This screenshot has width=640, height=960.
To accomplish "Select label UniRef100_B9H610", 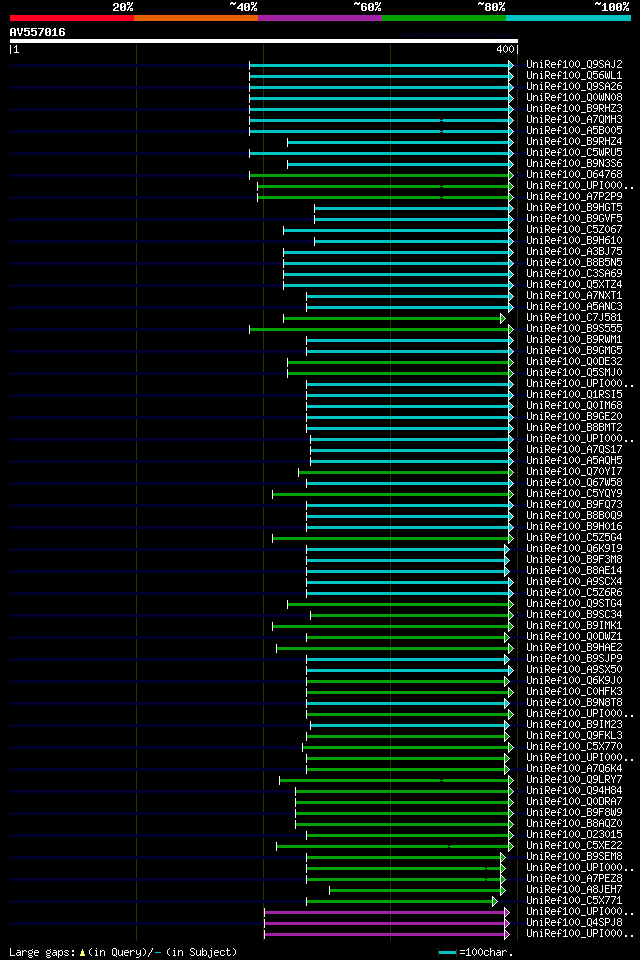I will pos(574,241).
